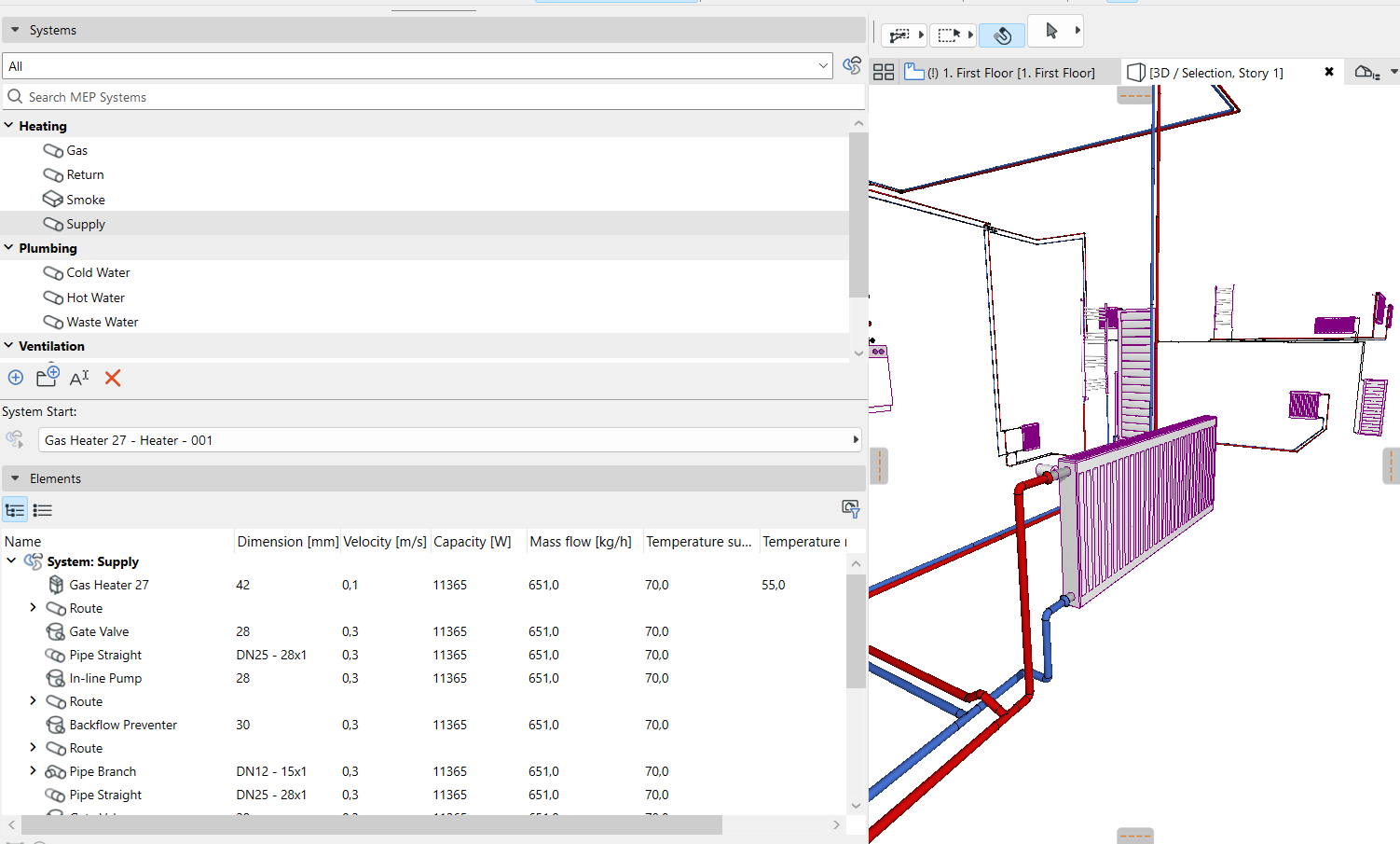
Task: Select the 3D / Selection, Story 1 tab
Action: 1215,73
